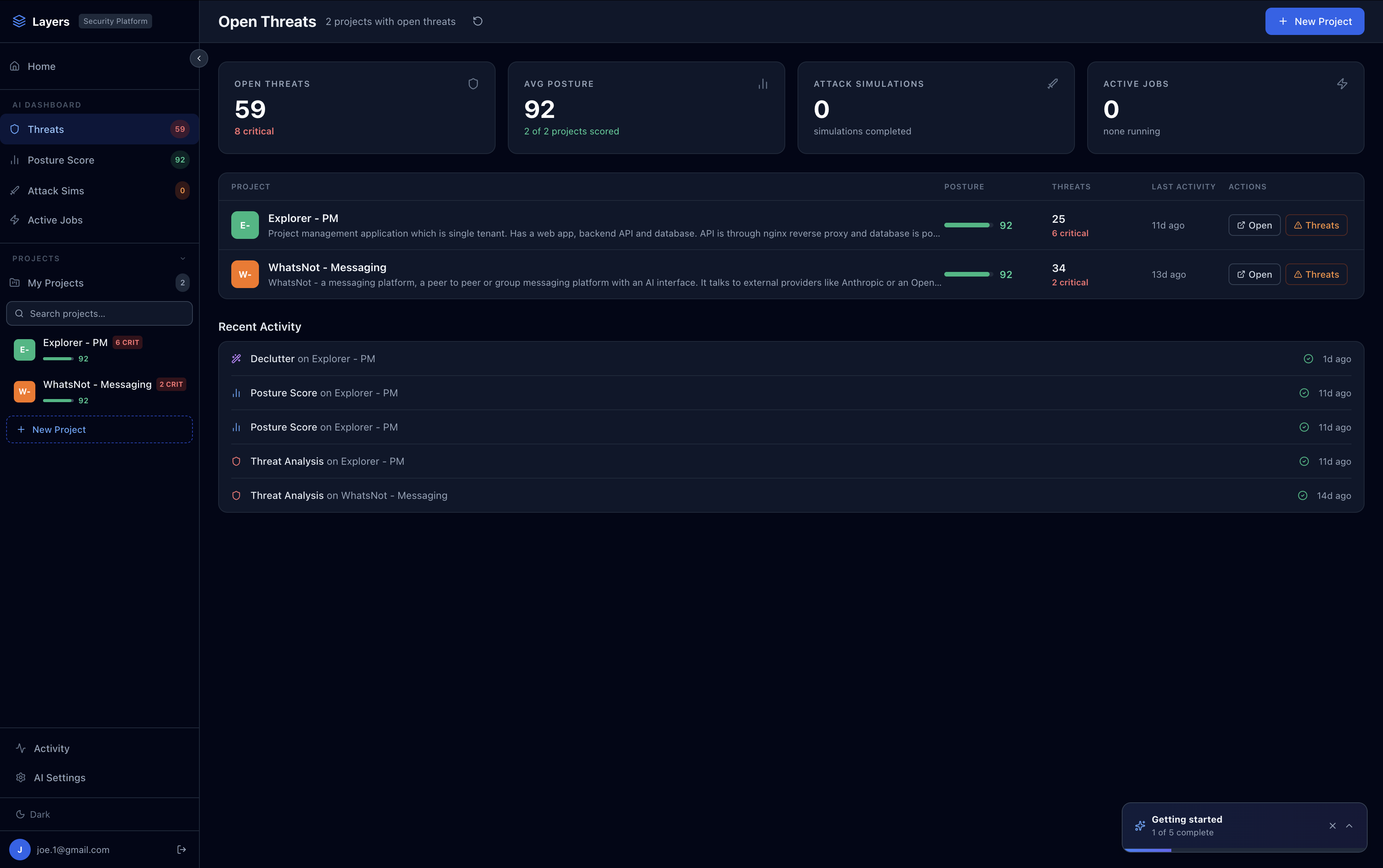
Task: Click Threats button for WhatsNot - Messaging
Action: click(x=1317, y=274)
